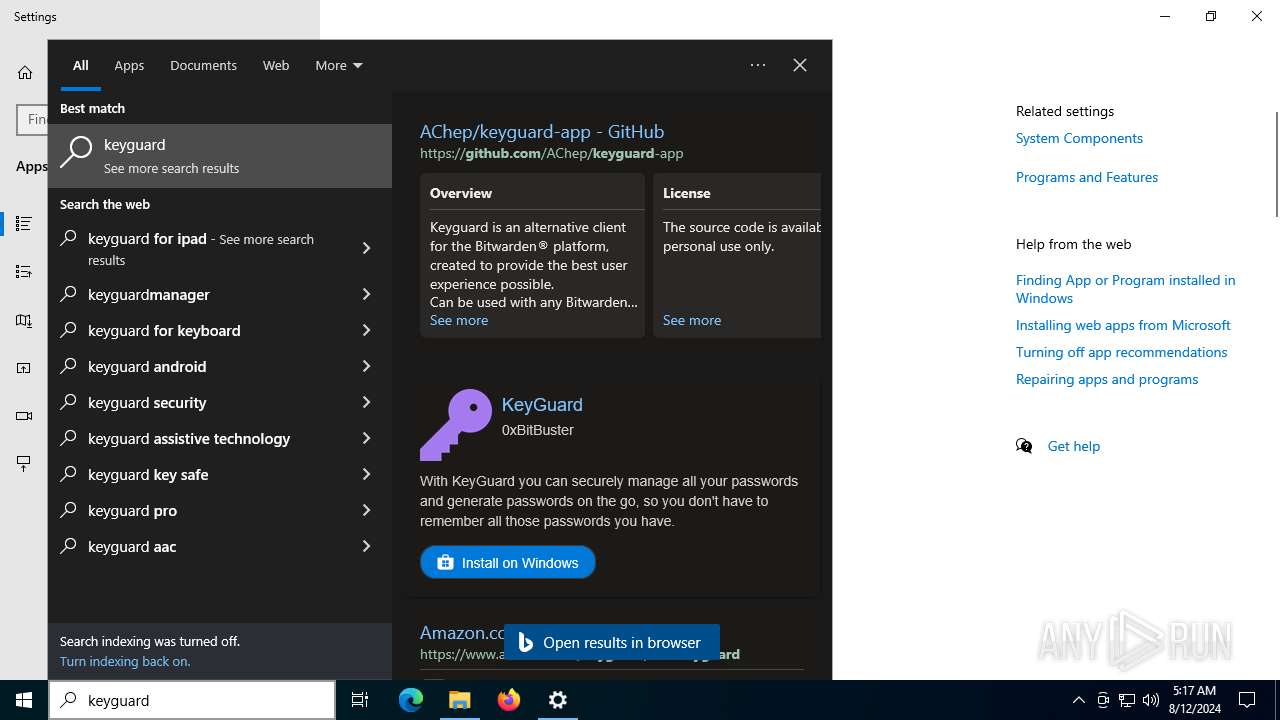Image resolution: width=1280 pixels, height=720 pixels.
Task: Click the Settings Home icon in the sidebar
Action: click(25, 72)
